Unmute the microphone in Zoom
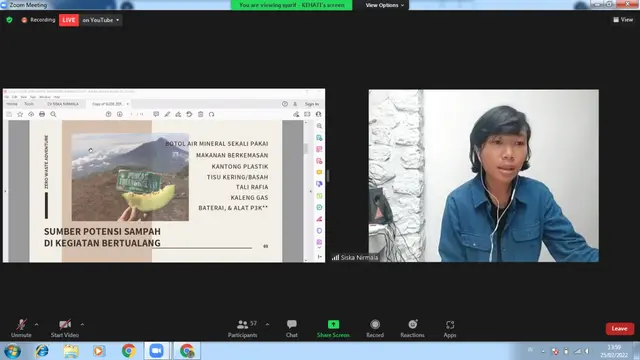 click(x=21, y=328)
